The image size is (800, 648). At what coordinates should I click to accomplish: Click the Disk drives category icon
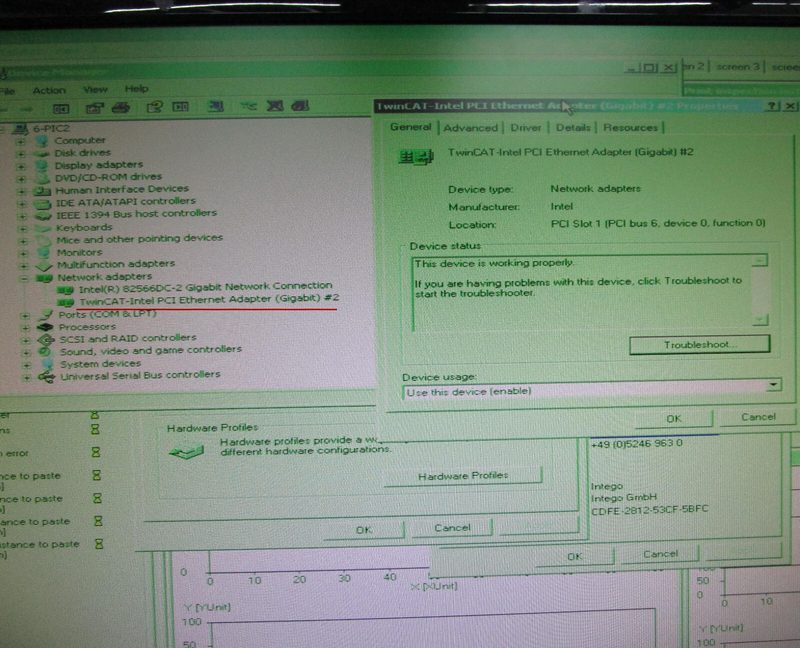pyautogui.click(x=42, y=153)
